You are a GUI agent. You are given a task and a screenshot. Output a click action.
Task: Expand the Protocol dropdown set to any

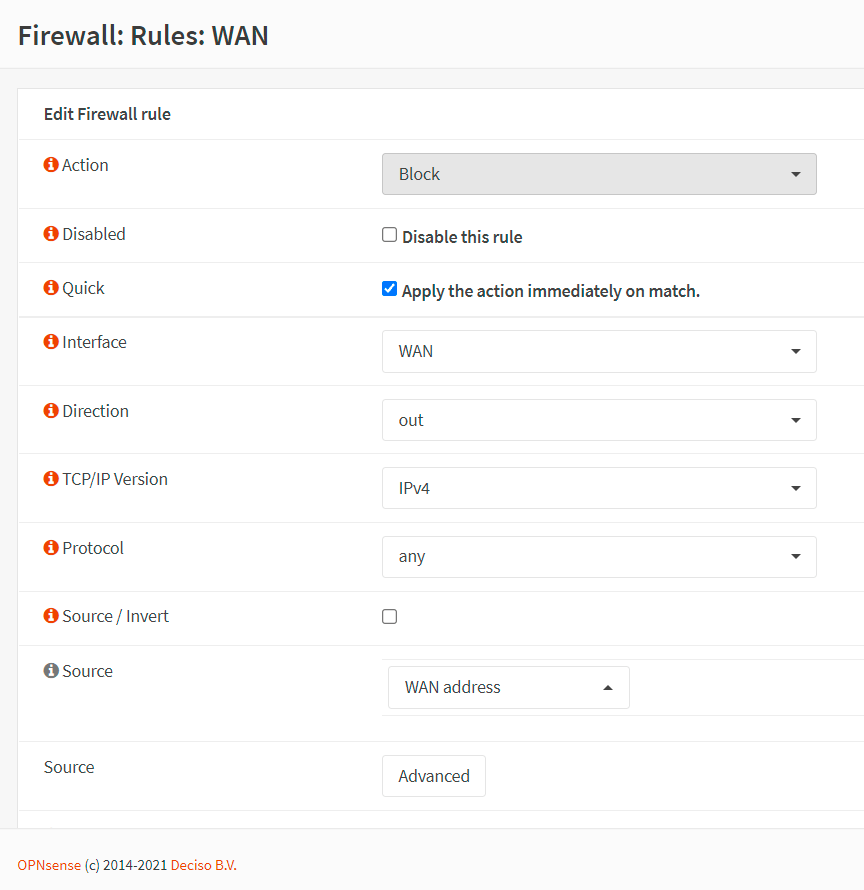tap(599, 557)
